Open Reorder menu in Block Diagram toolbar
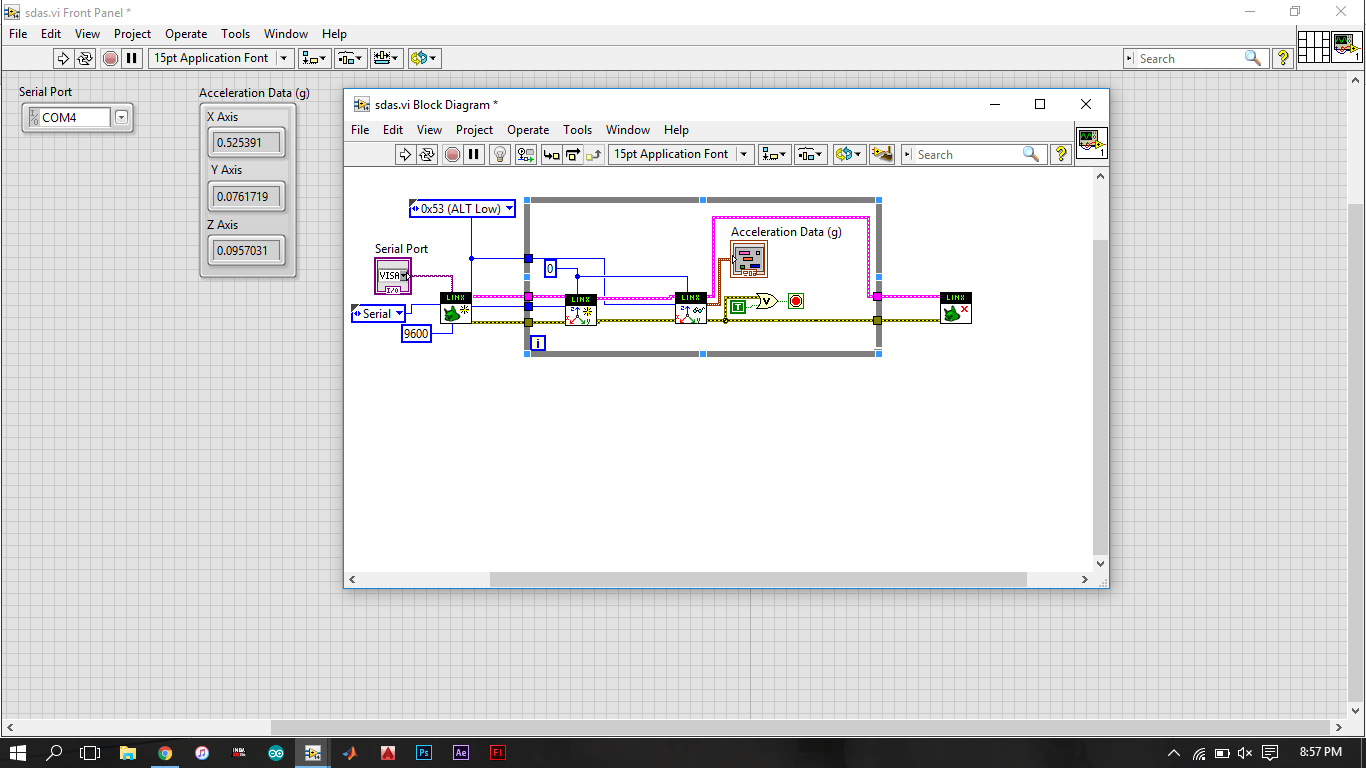Image resolution: width=1366 pixels, height=768 pixels. point(850,154)
